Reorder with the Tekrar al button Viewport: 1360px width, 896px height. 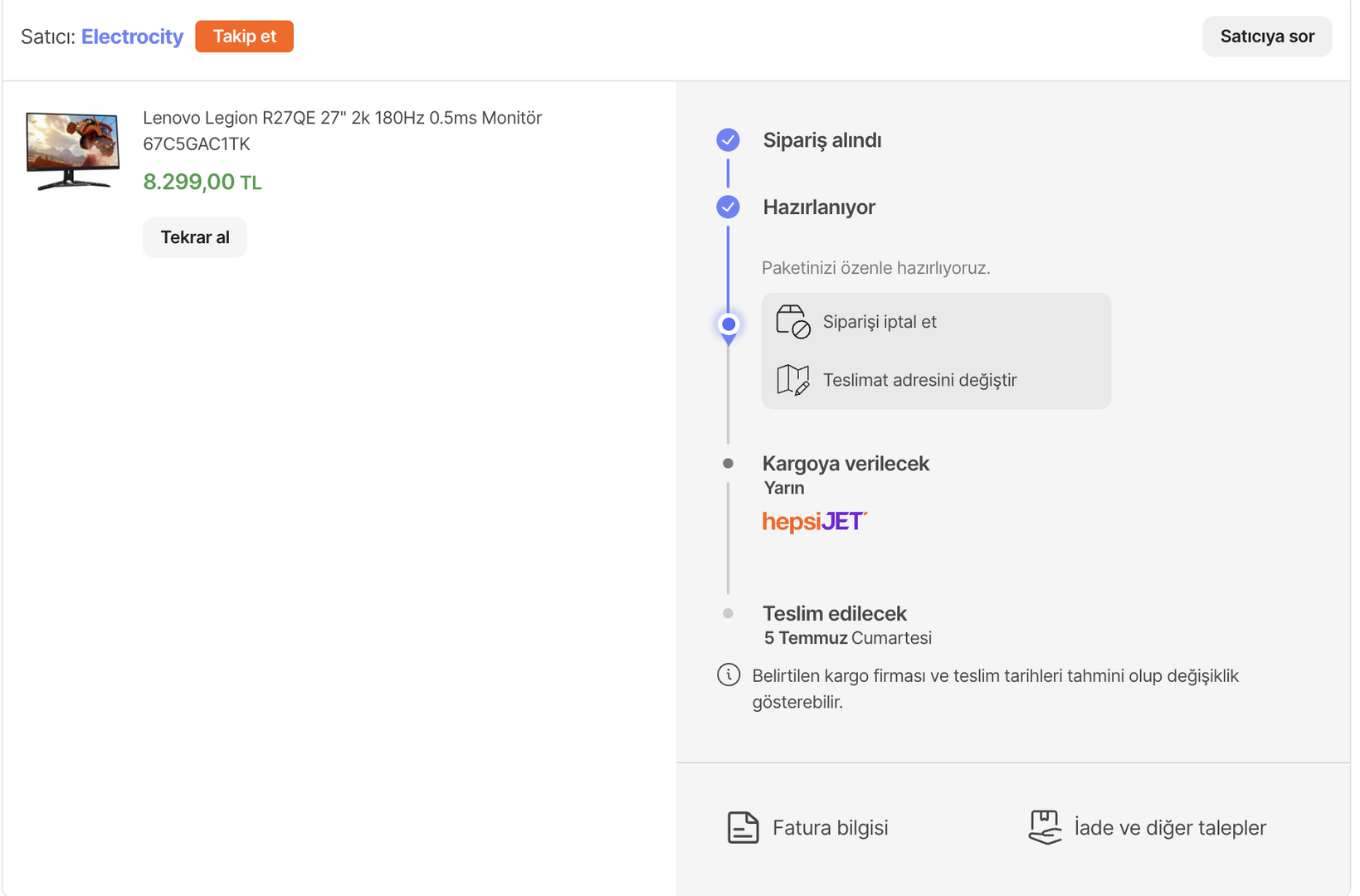tap(195, 237)
